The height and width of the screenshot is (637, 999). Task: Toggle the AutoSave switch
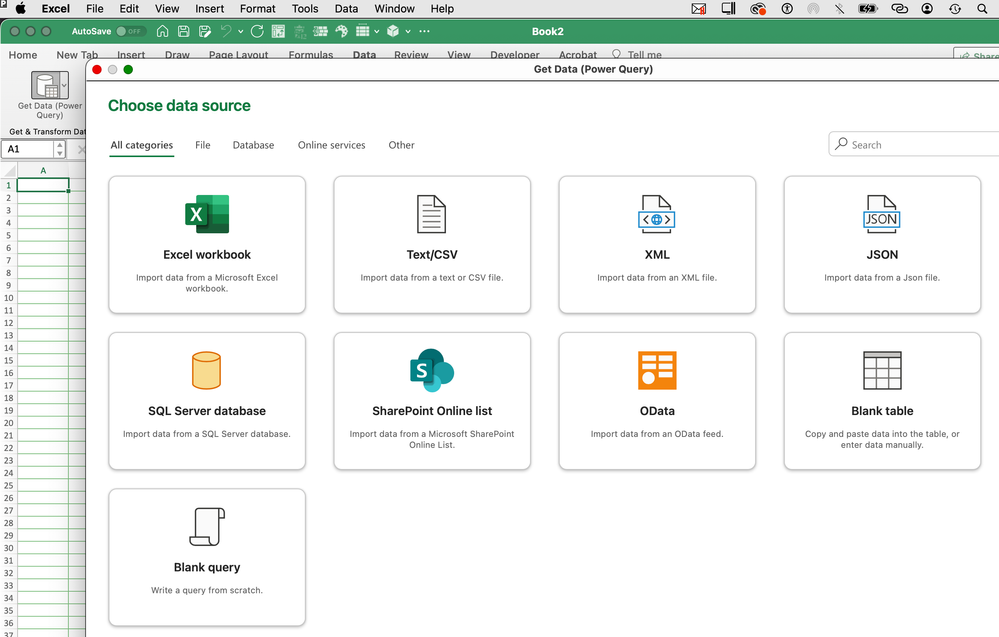click(x=131, y=31)
